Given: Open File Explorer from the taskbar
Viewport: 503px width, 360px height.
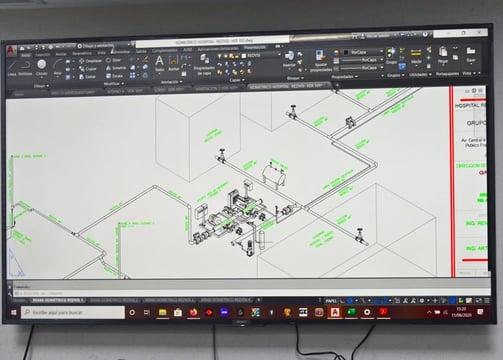Looking at the screenshot, I should tap(163, 312).
